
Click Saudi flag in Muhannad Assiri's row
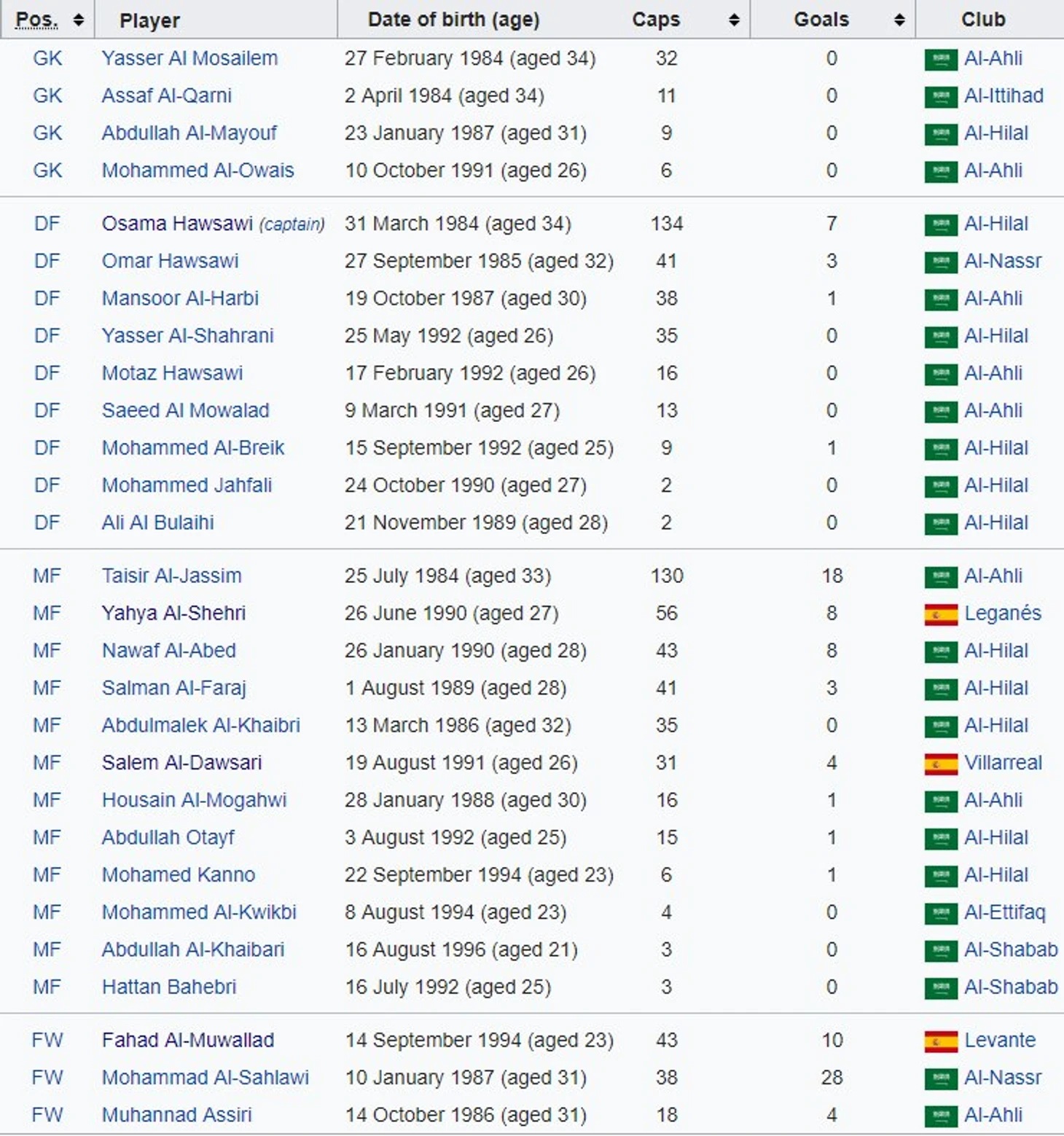[940, 1116]
